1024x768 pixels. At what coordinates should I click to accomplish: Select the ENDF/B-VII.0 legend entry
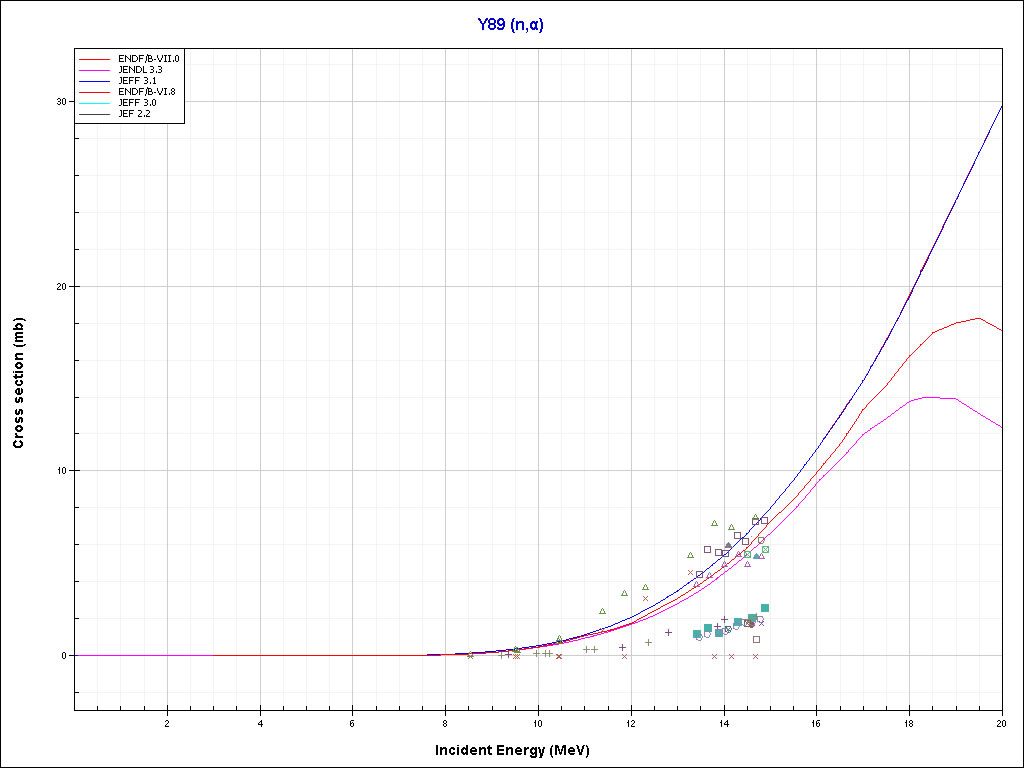pos(148,59)
